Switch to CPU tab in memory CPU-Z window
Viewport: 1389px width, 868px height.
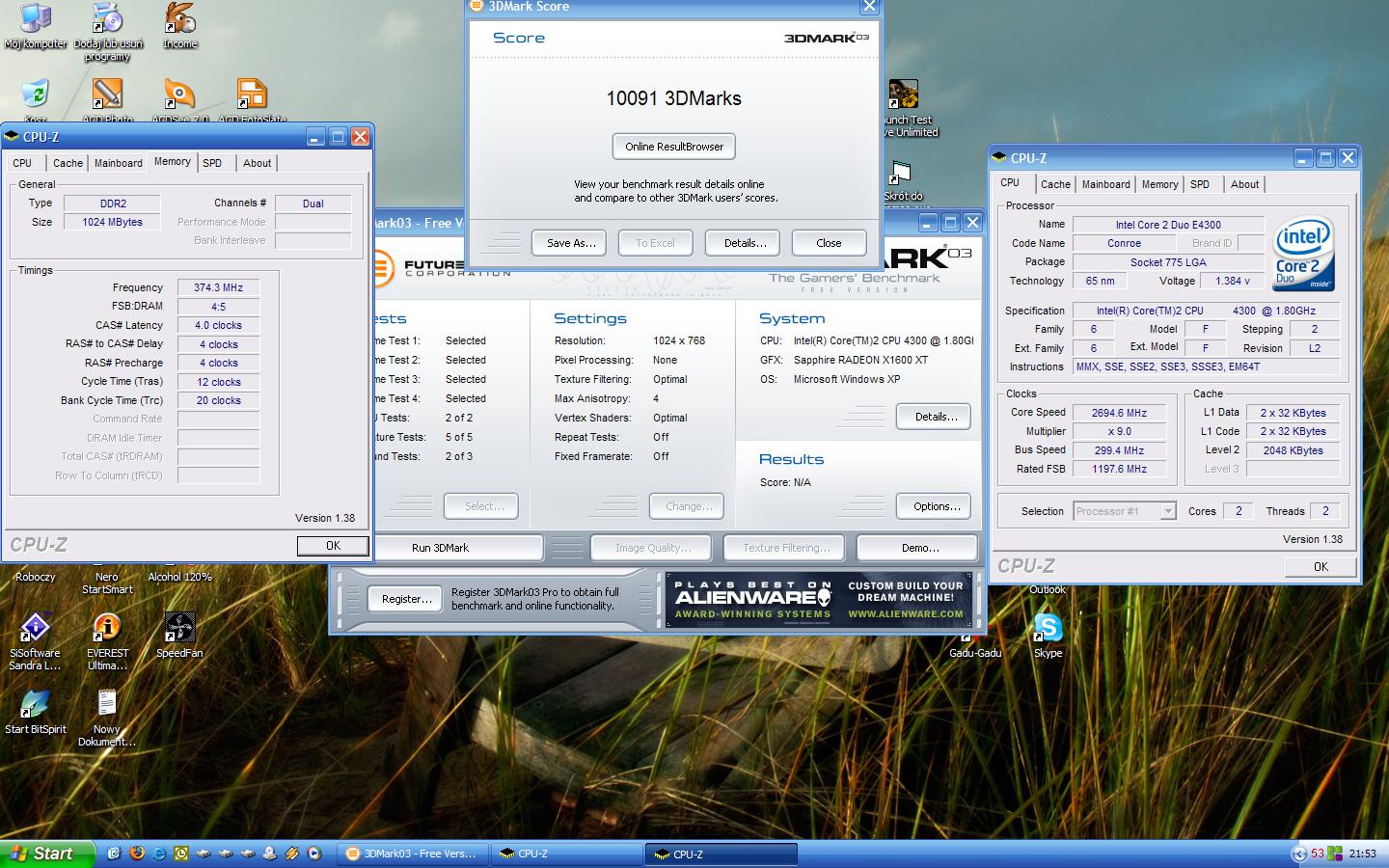click(22, 163)
